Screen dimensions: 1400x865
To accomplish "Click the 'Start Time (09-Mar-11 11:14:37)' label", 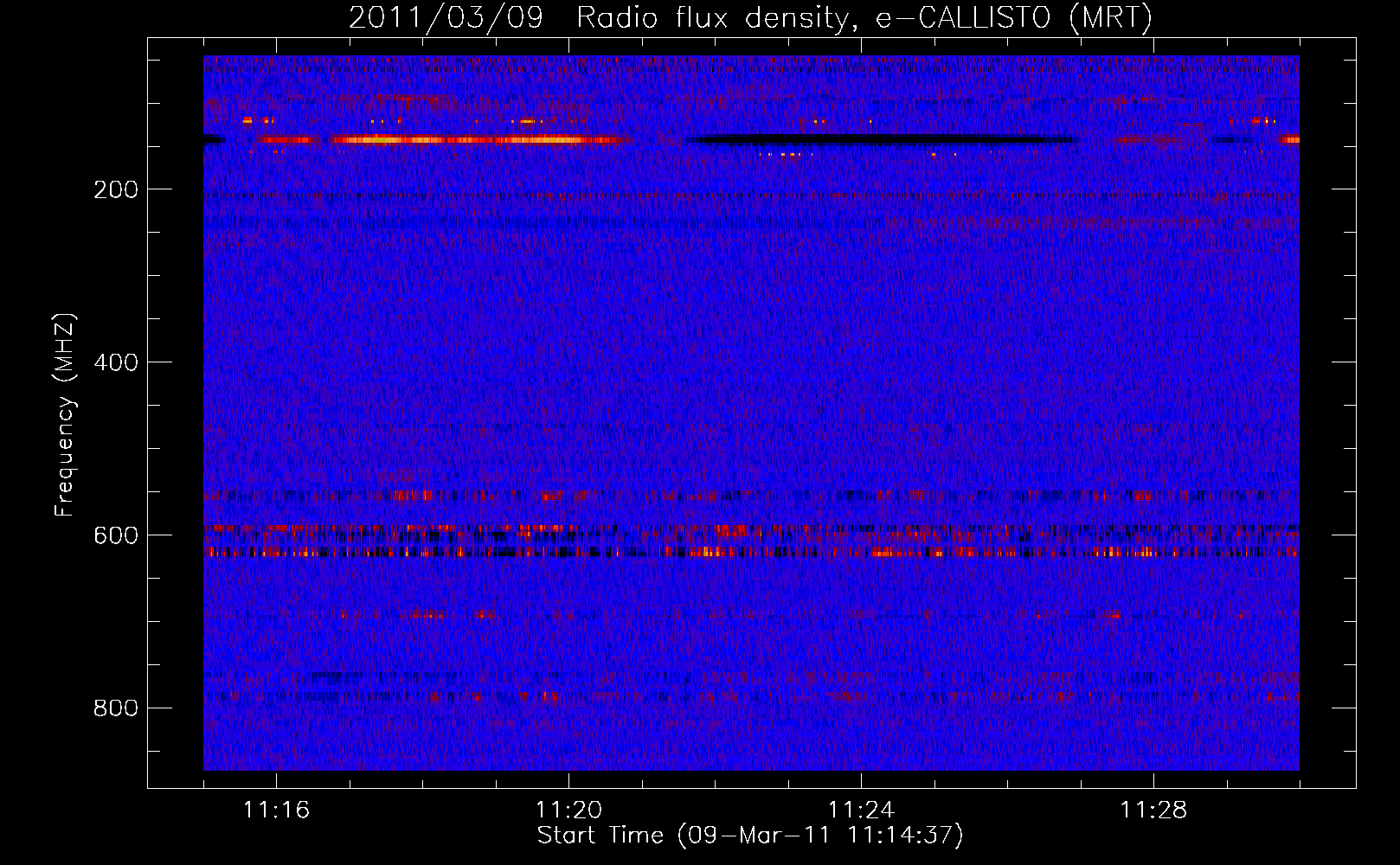I will pos(750,836).
